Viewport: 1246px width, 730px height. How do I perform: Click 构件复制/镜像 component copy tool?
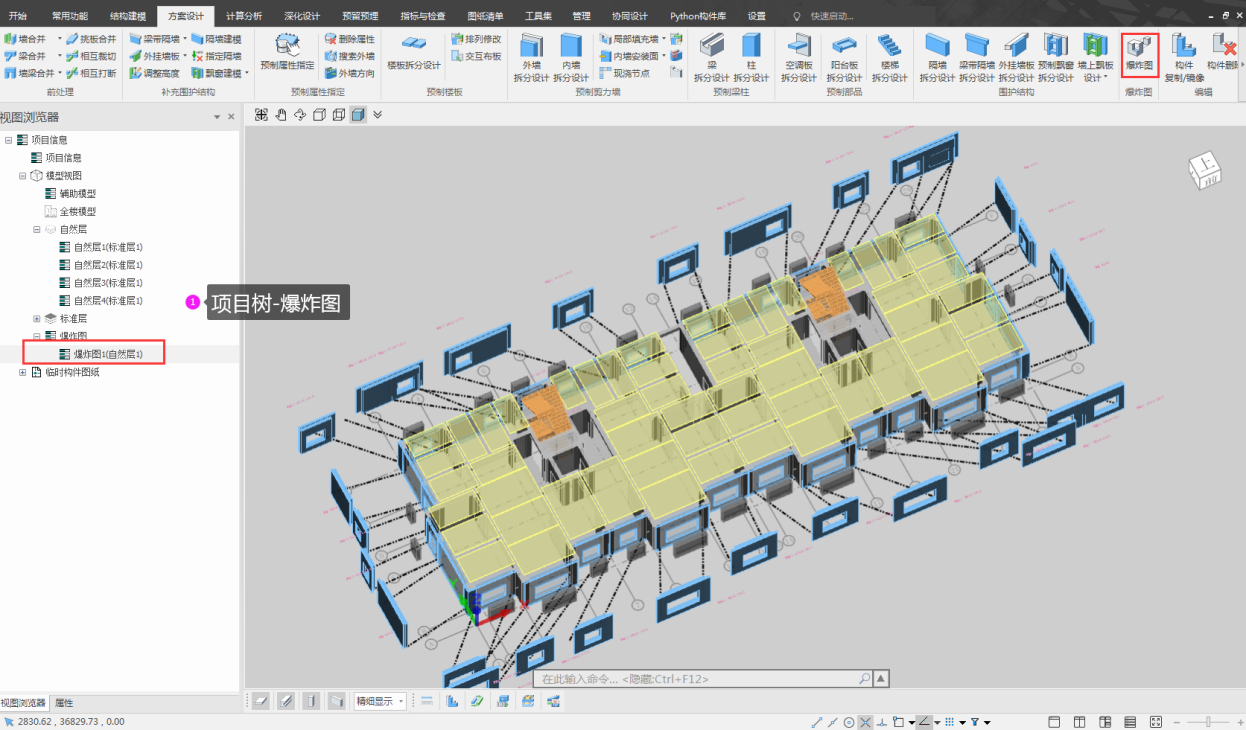tap(1184, 53)
